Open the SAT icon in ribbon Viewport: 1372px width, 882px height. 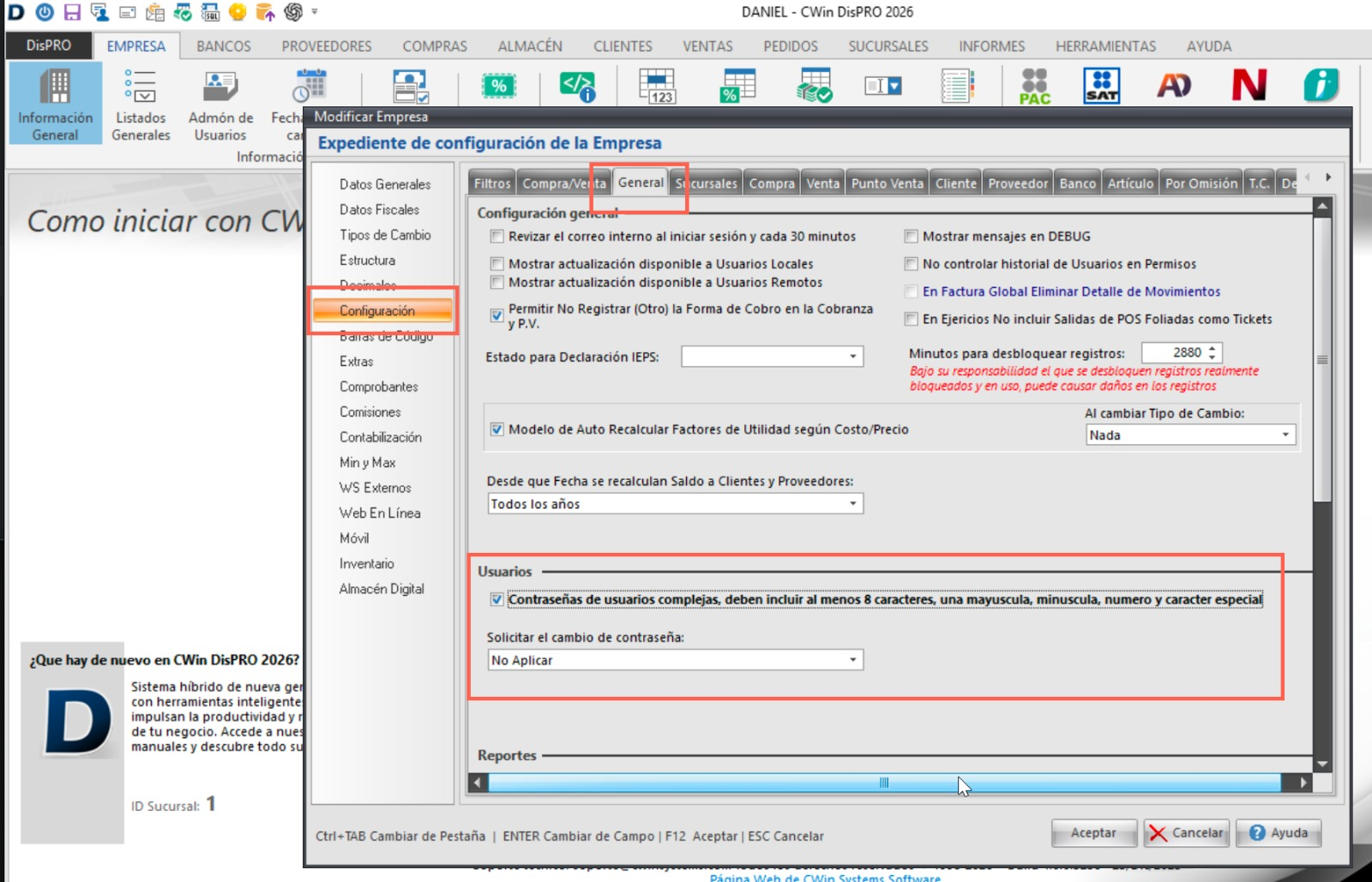[x=1101, y=86]
